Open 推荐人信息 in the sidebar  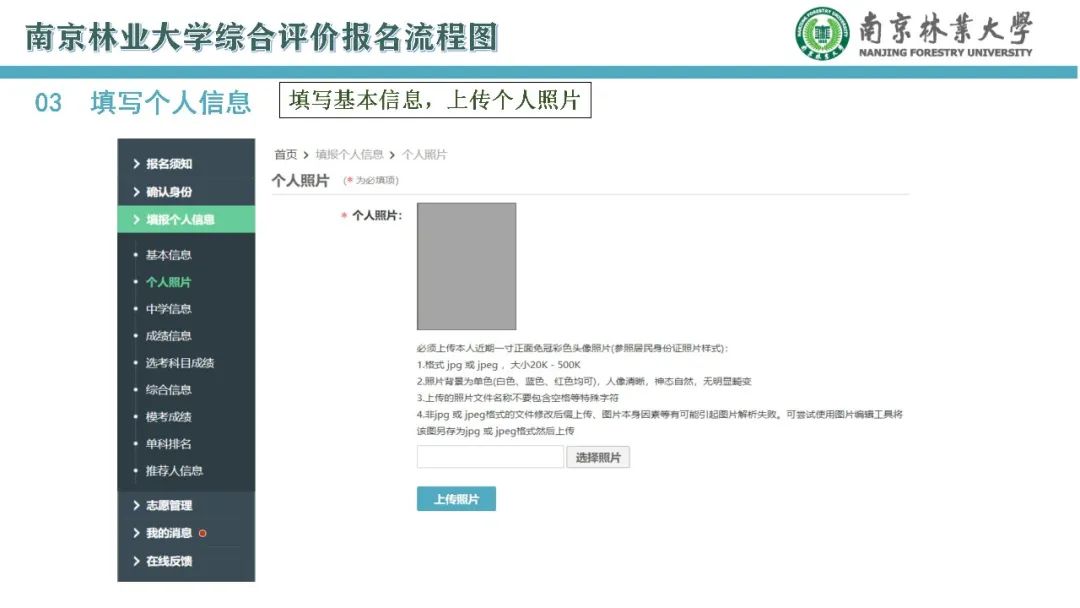174,471
